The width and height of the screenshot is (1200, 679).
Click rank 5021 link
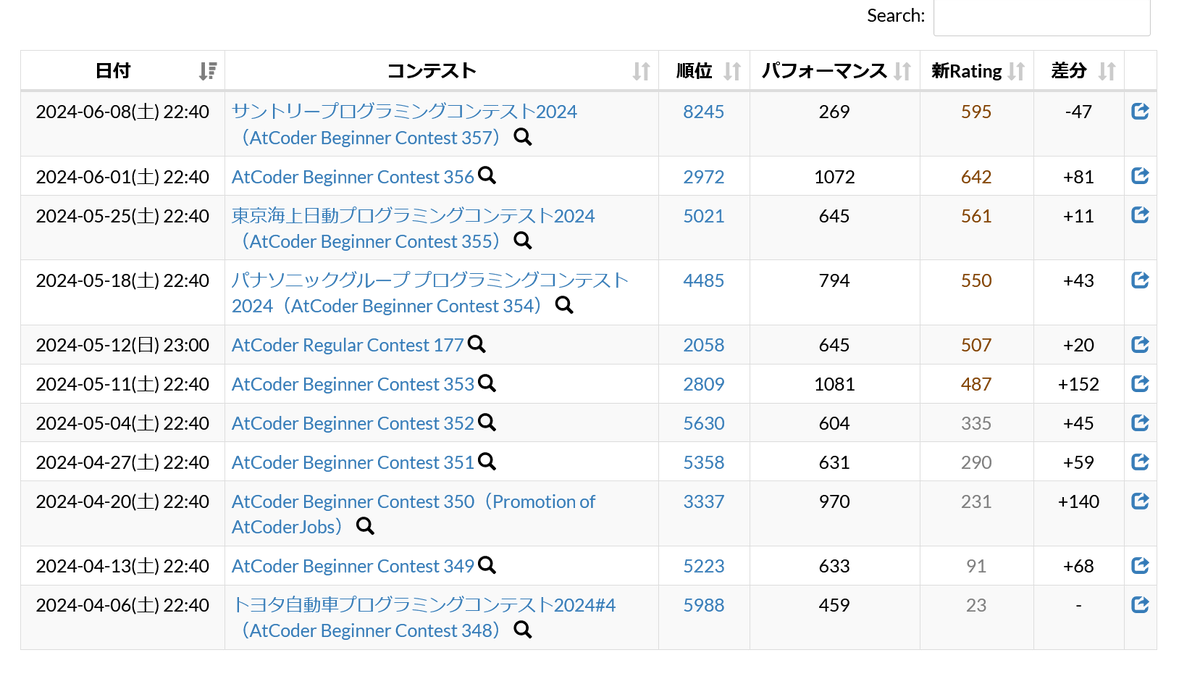coord(704,216)
